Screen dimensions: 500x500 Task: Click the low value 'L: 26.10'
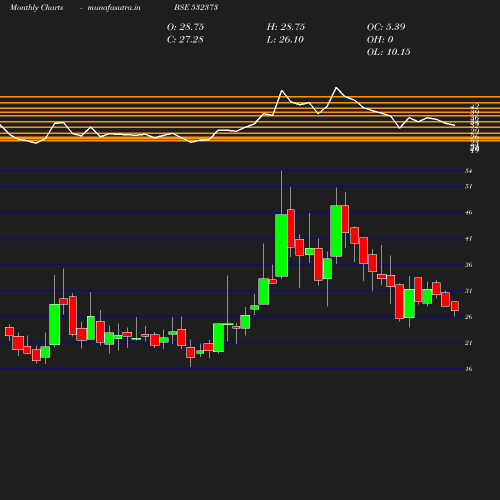pyautogui.click(x=285, y=40)
